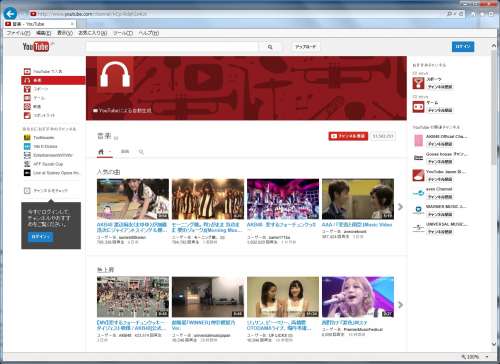Open the headphones music channel avatar
500x364 pixels.
(x=115, y=75)
